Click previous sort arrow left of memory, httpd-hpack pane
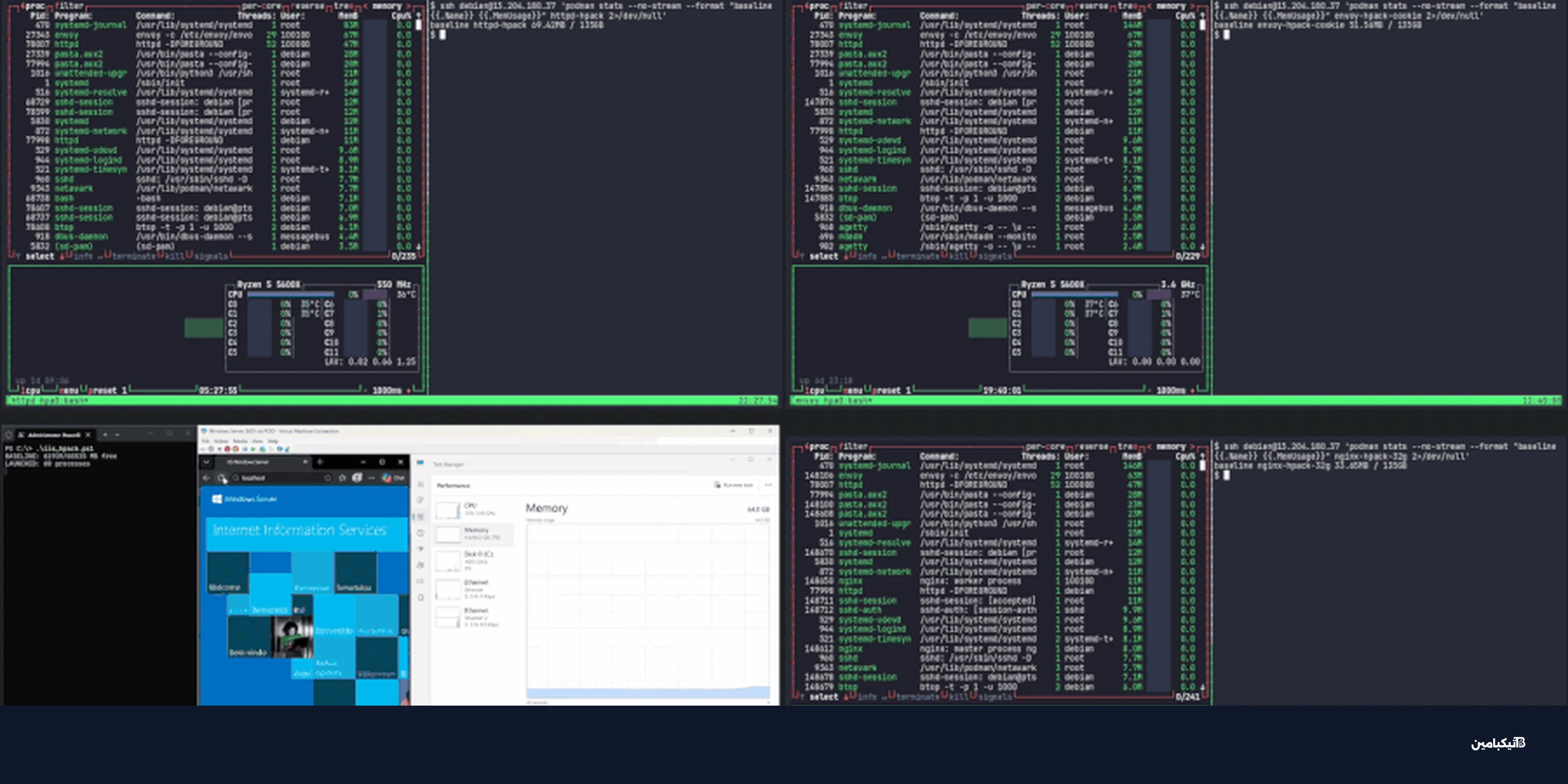The image size is (1568, 784). pyautogui.click(x=366, y=6)
